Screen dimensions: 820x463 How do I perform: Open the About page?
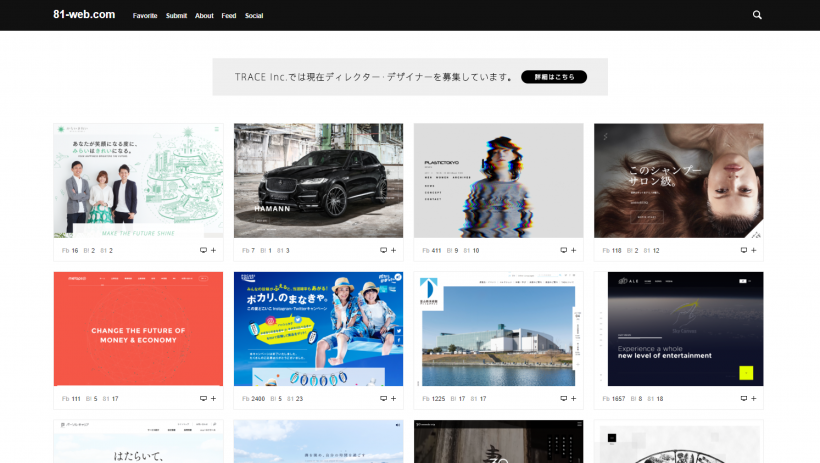[204, 16]
